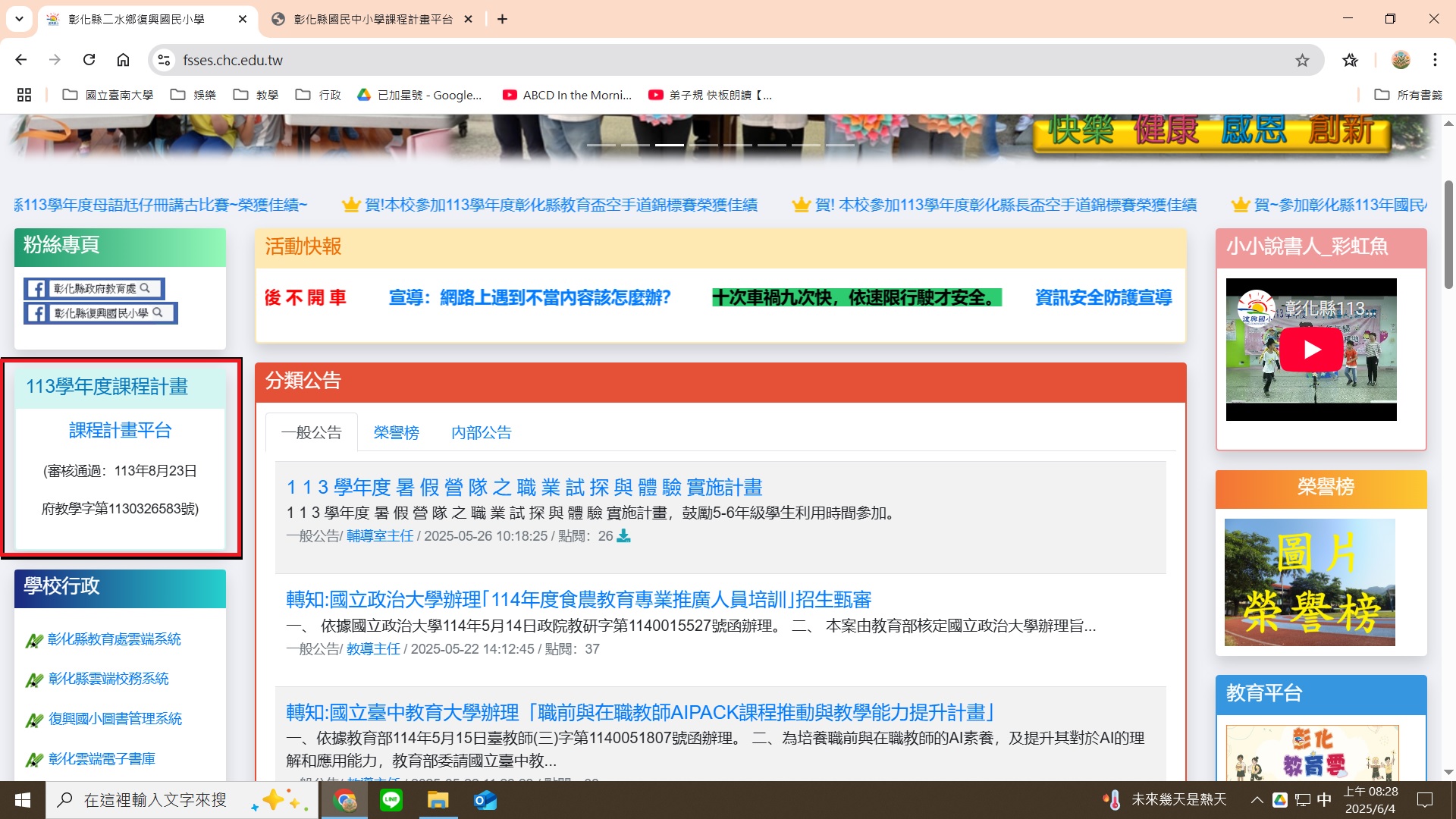Open 彰化縣復興國民小學 Facebook fan page
Viewport: 1456px width, 819px height.
pyautogui.click(x=101, y=313)
